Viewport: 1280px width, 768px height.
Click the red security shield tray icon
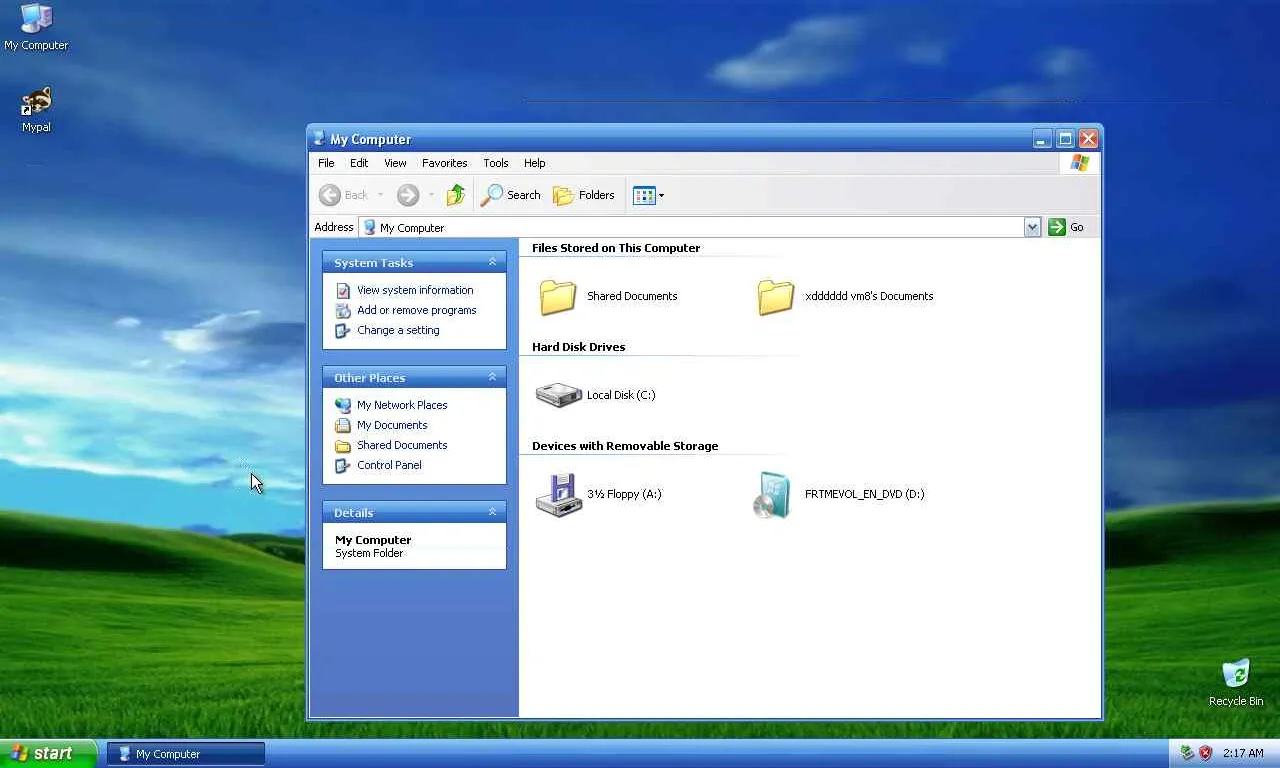click(x=1205, y=753)
